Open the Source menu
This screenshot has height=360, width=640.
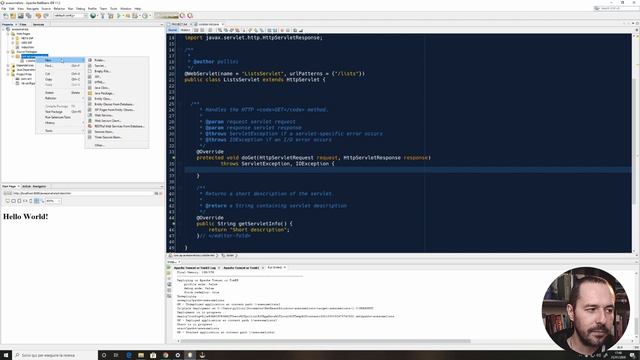(46, 9)
